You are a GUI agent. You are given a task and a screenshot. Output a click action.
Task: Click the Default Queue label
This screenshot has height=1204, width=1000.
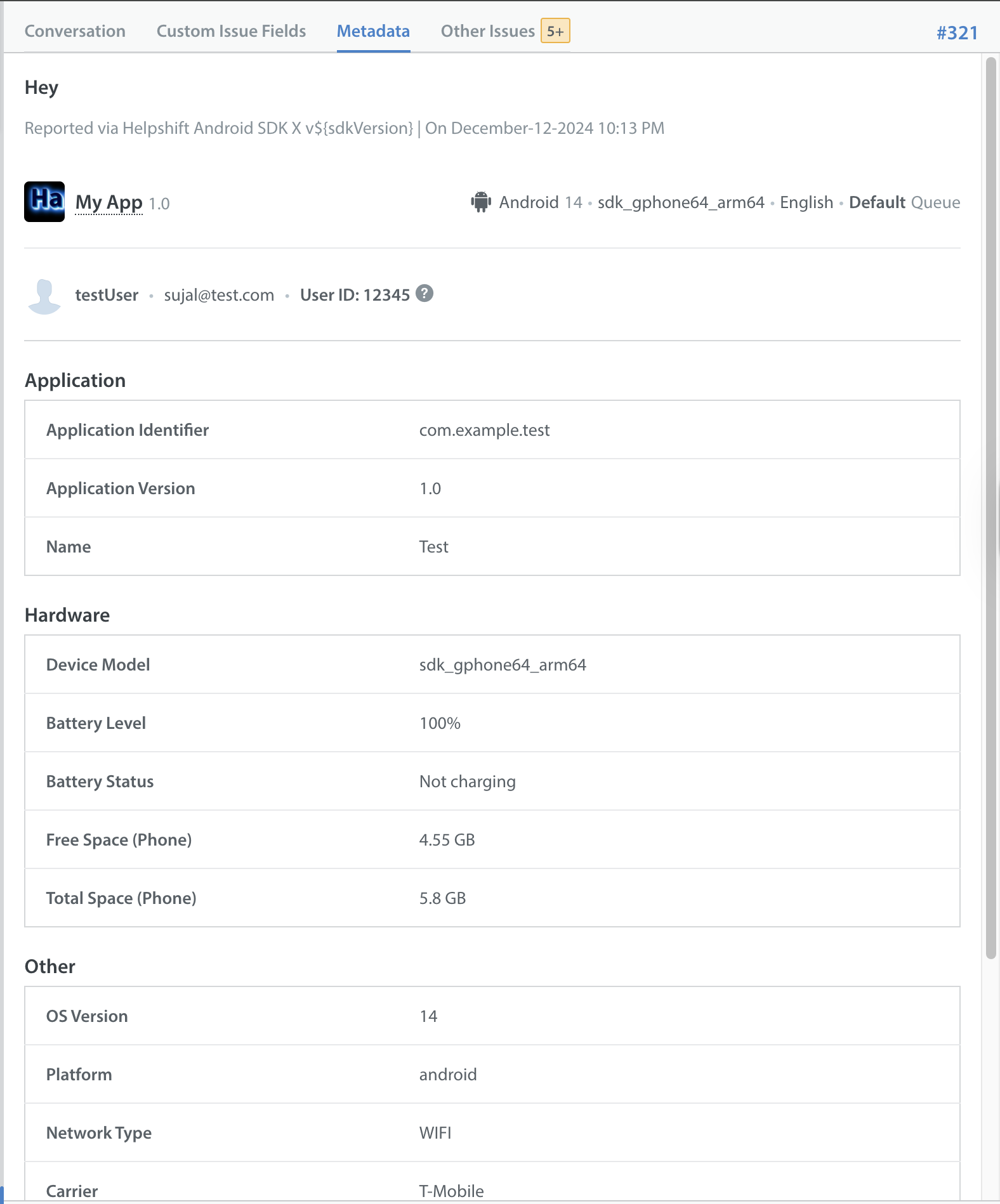click(x=904, y=202)
